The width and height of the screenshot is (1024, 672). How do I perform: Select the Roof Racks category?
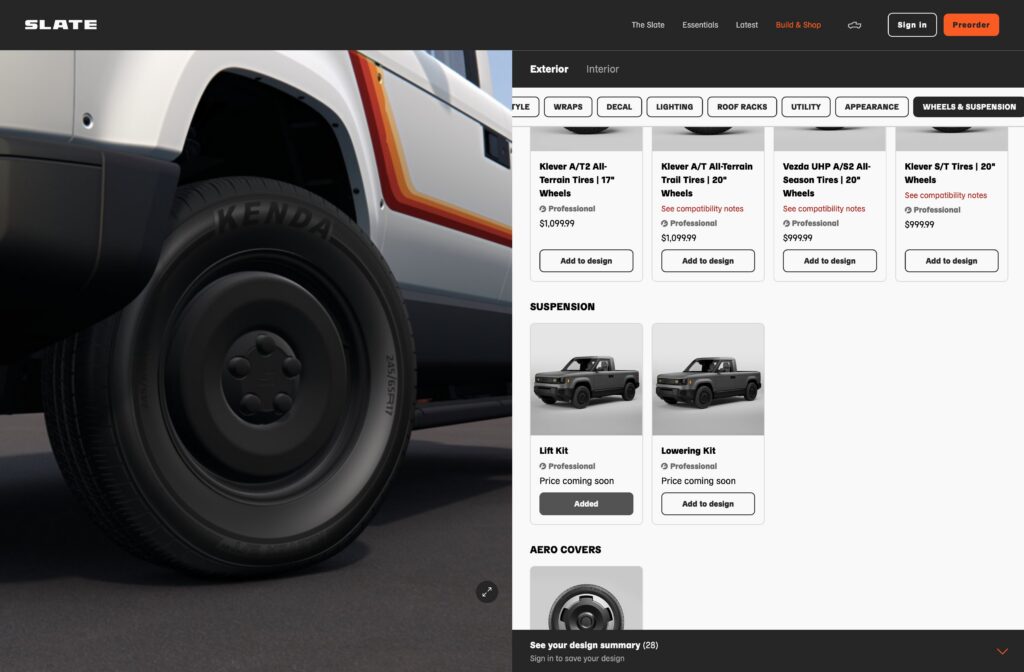(x=742, y=106)
